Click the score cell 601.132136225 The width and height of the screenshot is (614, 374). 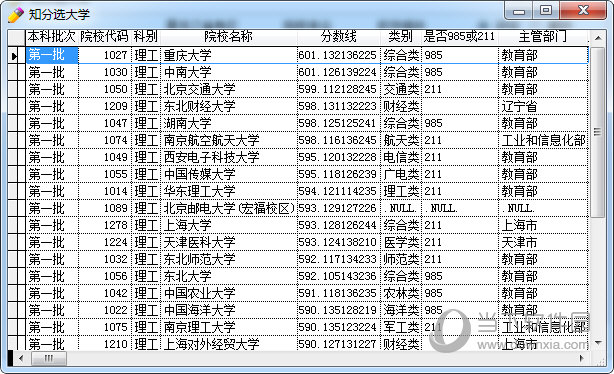[339, 55]
